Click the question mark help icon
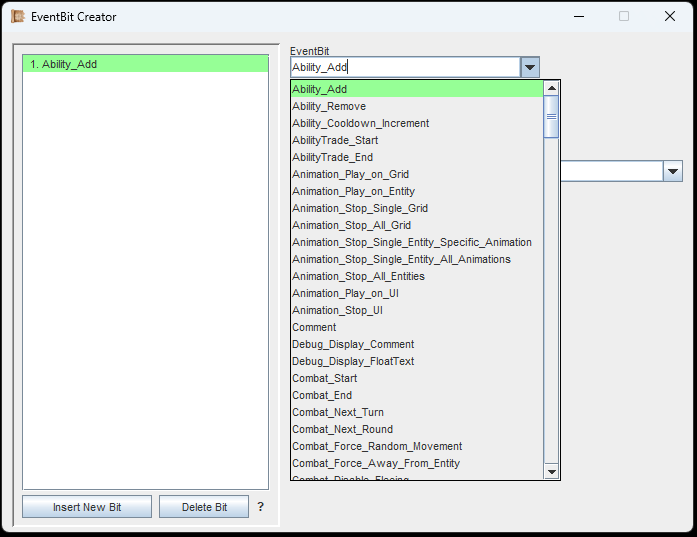The image size is (697, 537). click(261, 507)
